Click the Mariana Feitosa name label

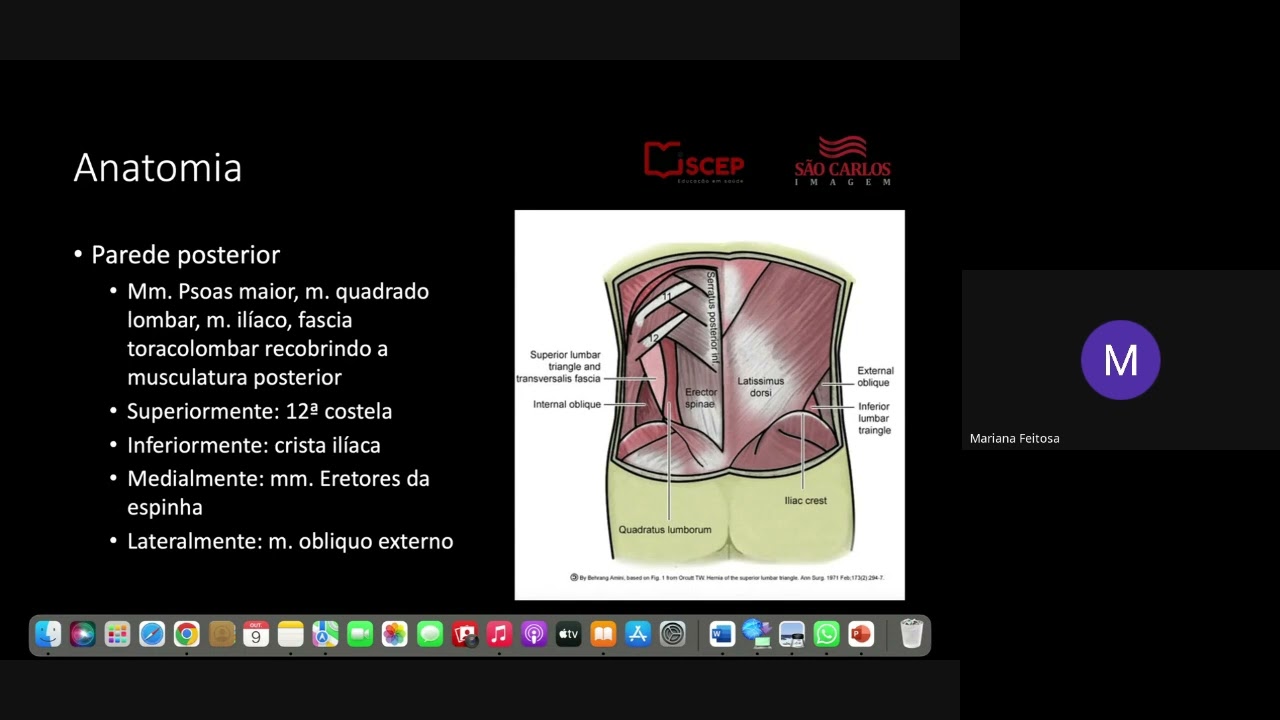coord(1014,438)
